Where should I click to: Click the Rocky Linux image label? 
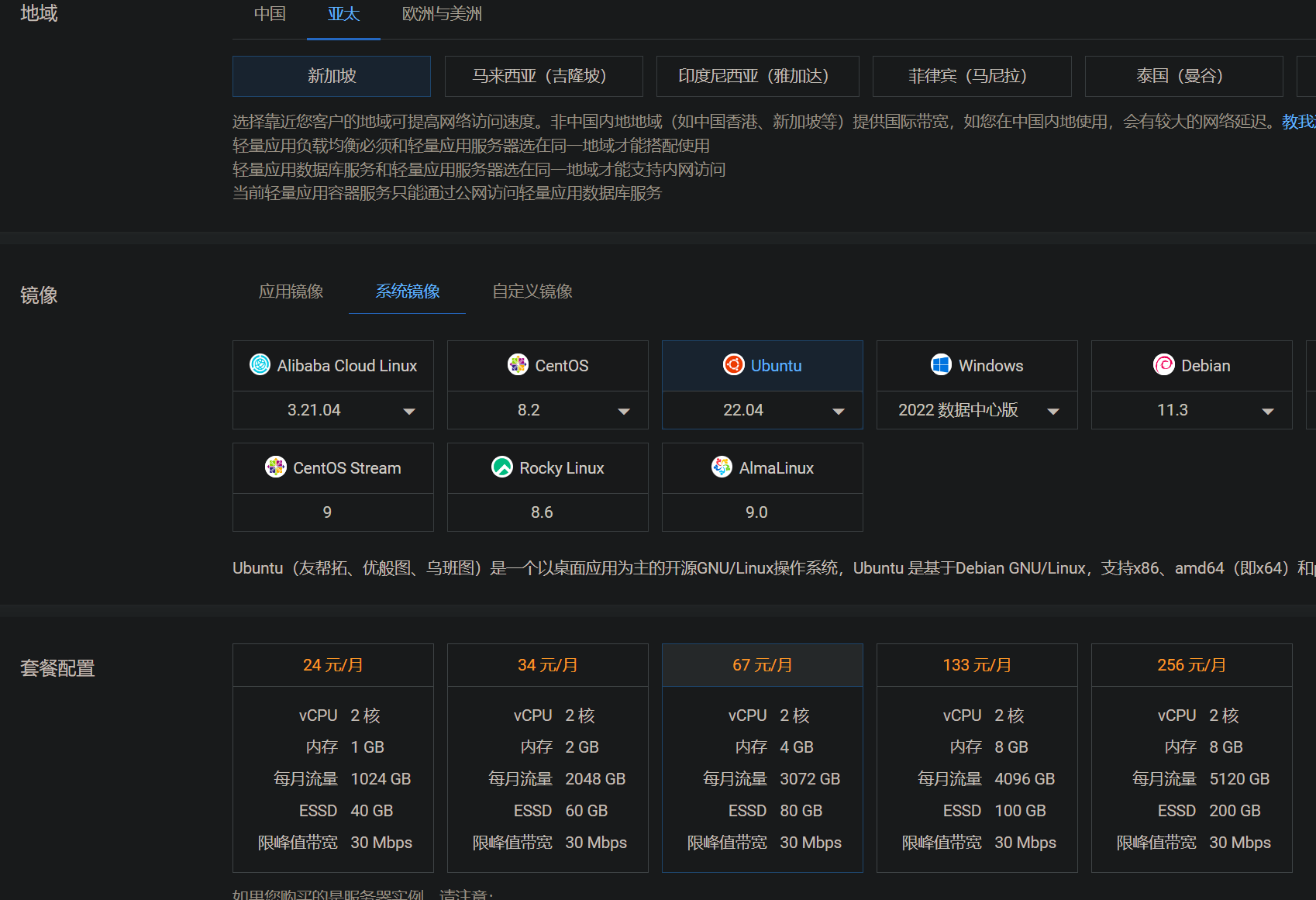(x=562, y=468)
